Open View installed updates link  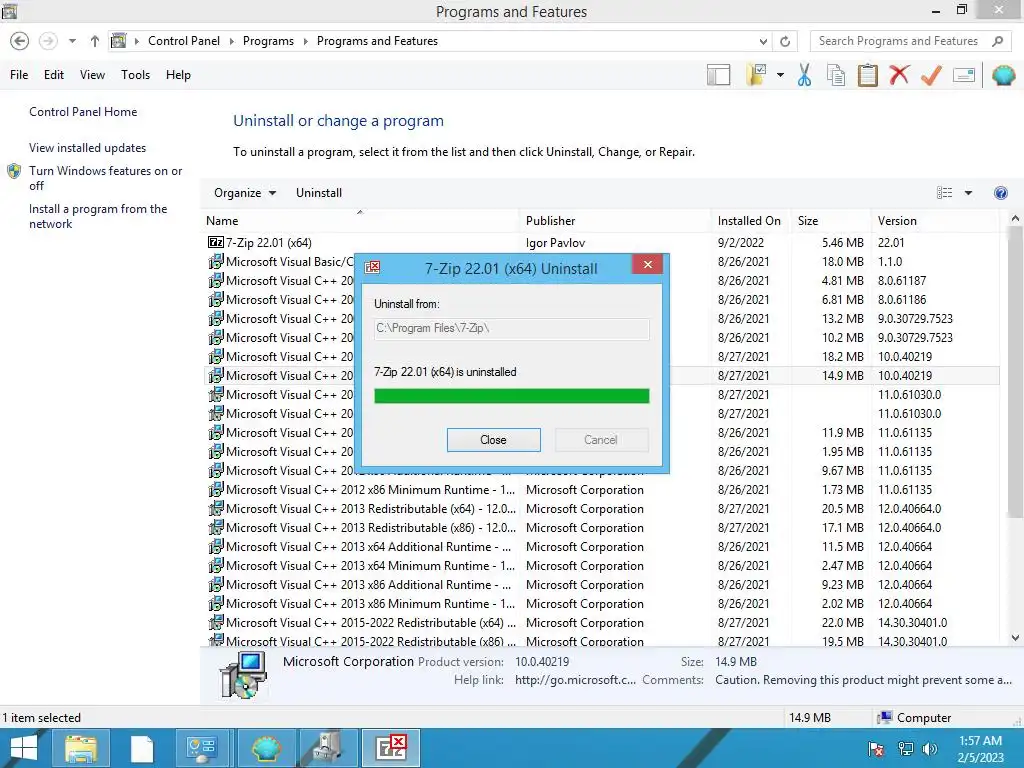coord(88,148)
